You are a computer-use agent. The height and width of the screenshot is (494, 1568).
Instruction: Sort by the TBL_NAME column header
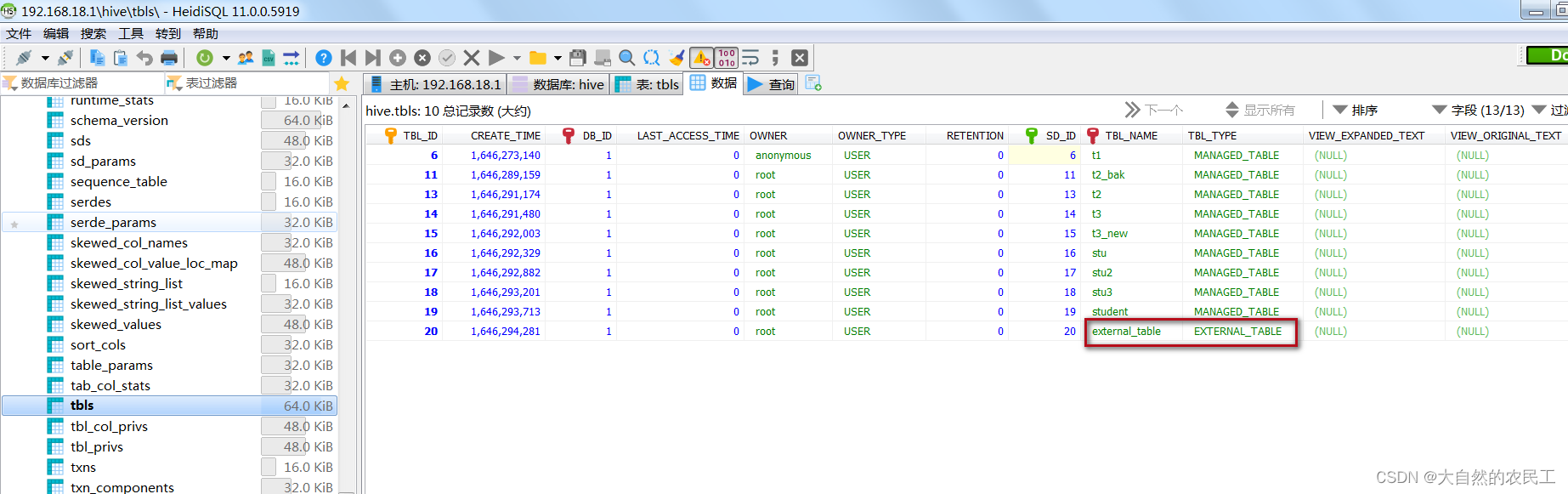(1133, 135)
